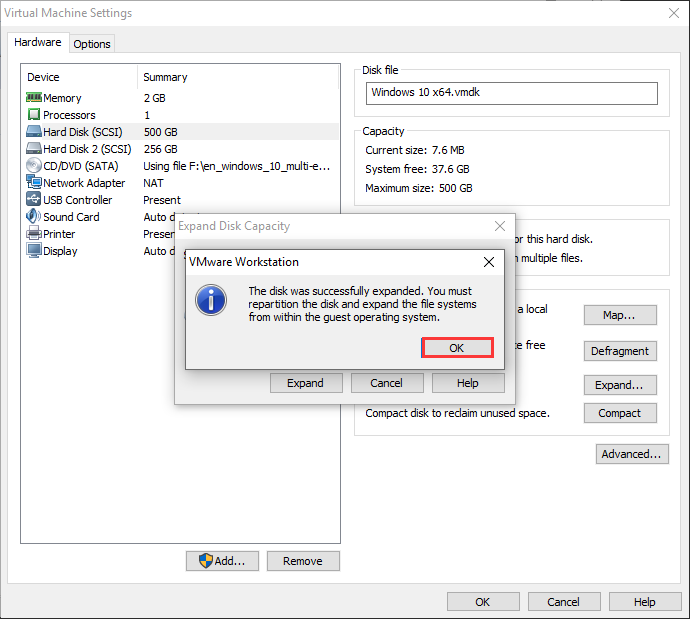Open Advanced... disk settings
690x619 pixels.
point(632,454)
